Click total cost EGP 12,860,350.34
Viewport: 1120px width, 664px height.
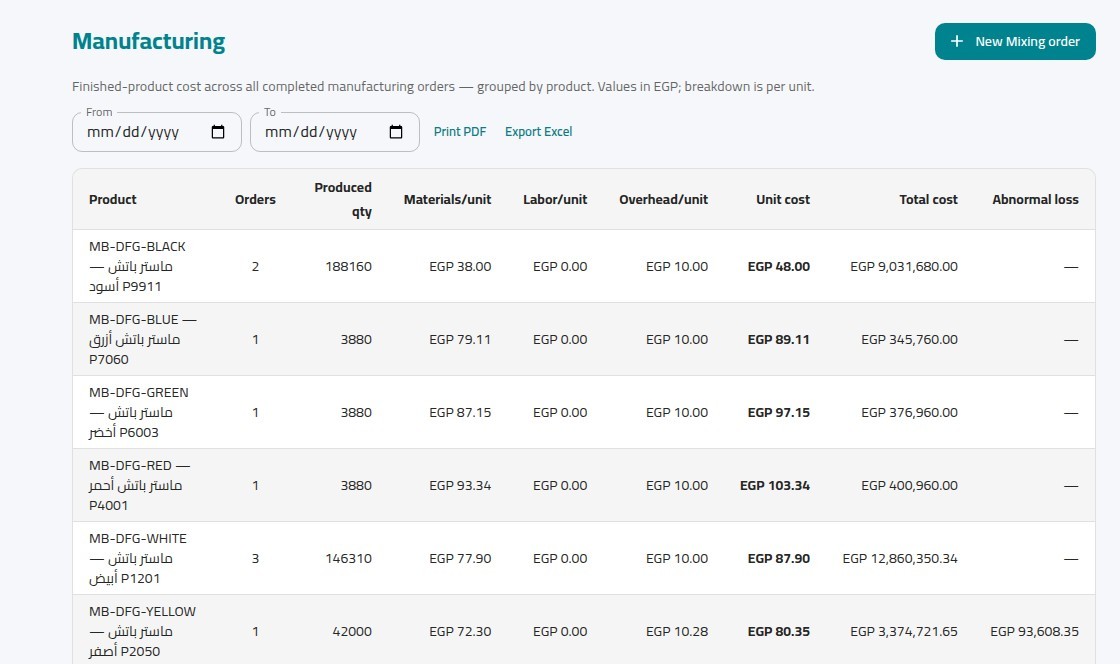900,558
